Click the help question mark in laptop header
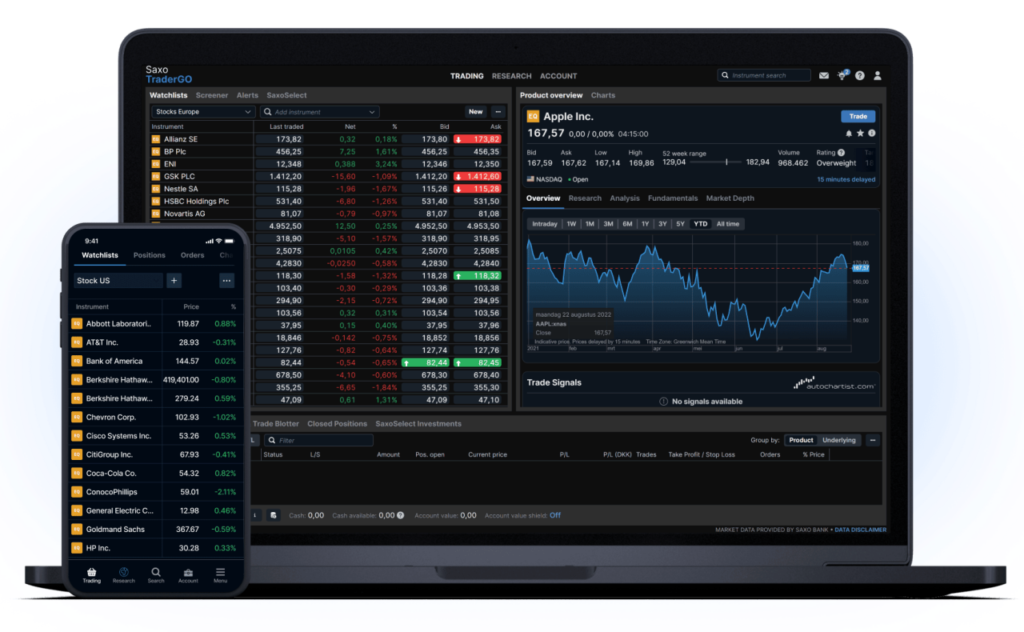This screenshot has width=1024, height=632. [860, 76]
